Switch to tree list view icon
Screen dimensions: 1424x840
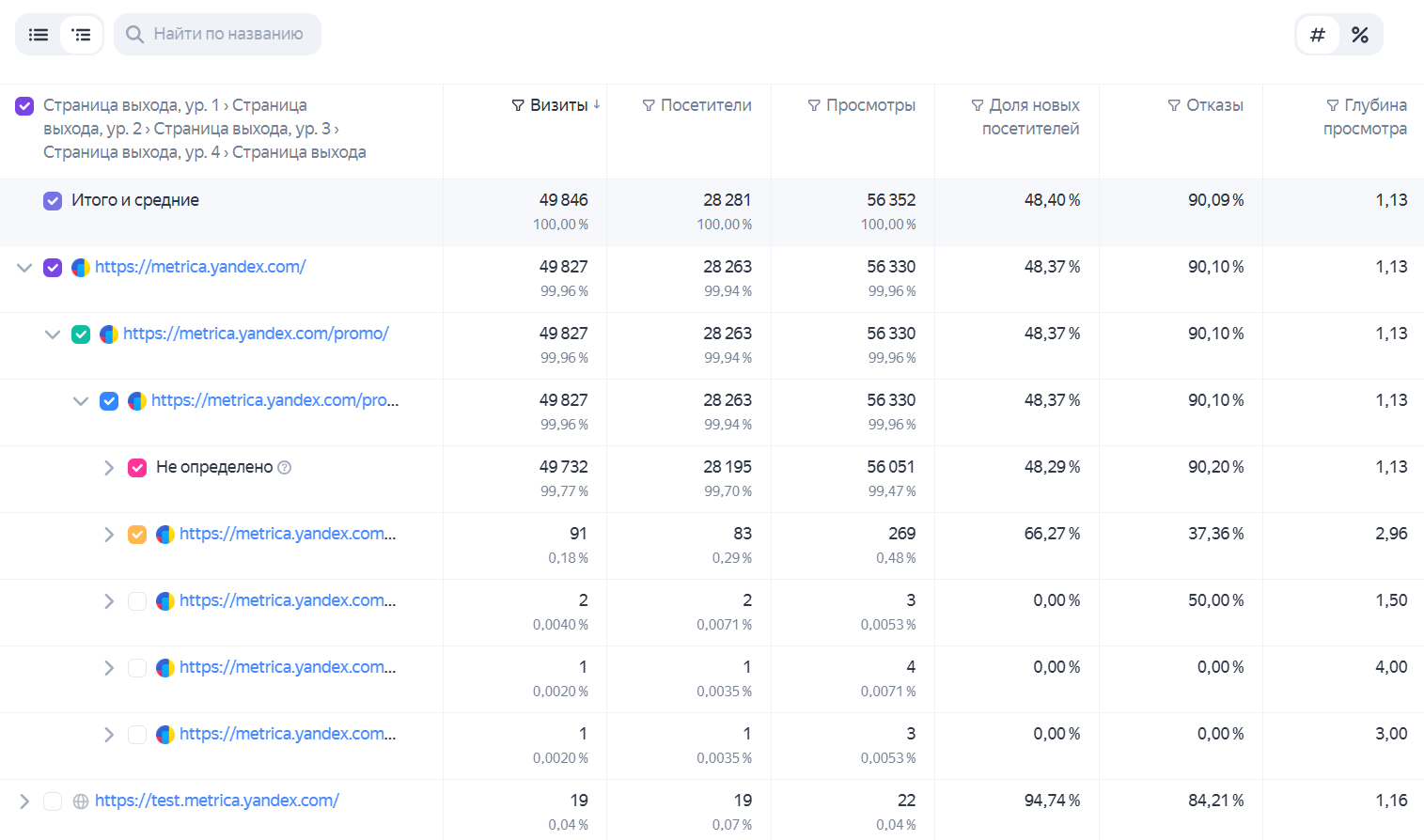point(82,35)
